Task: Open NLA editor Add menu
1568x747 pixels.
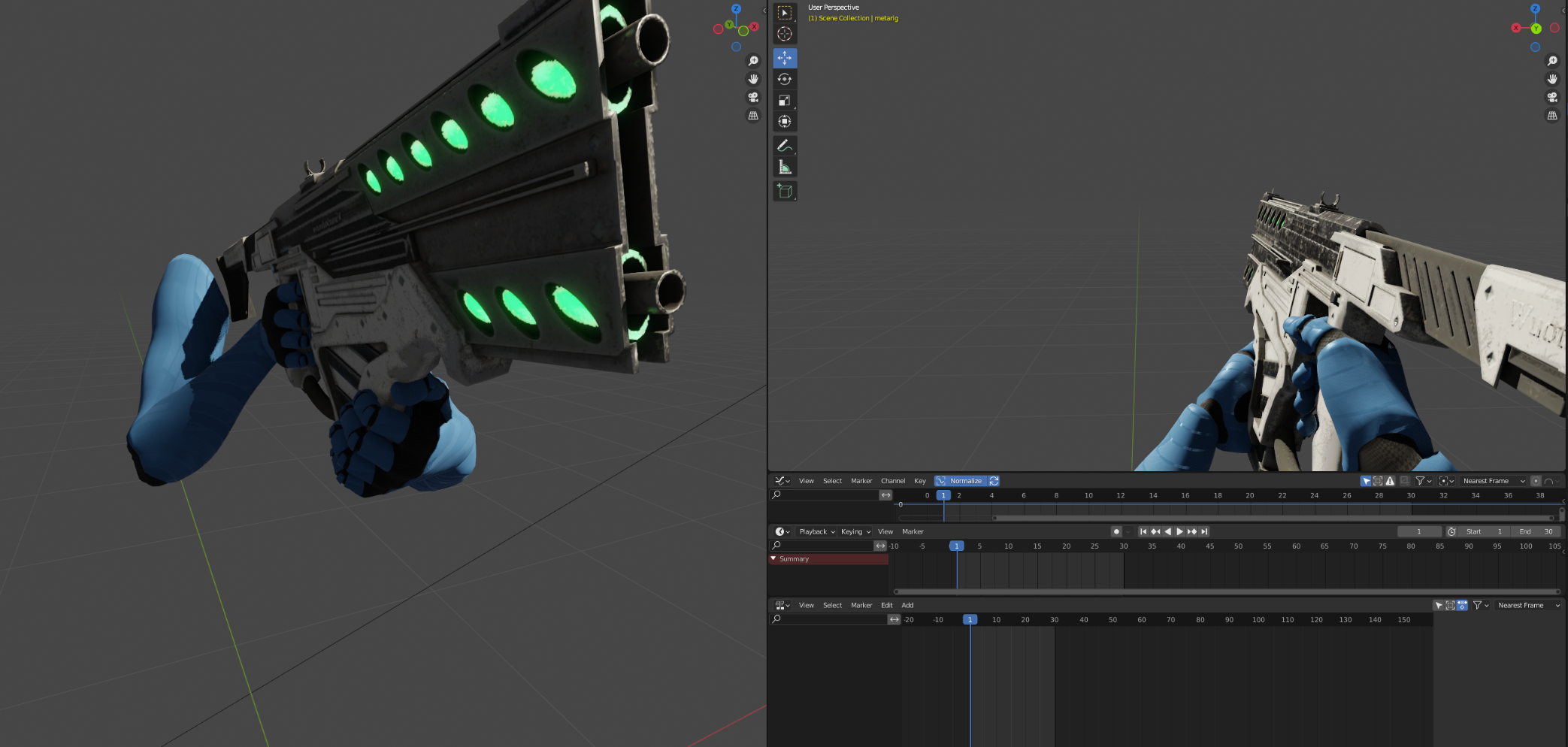Action: [x=908, y=605]
